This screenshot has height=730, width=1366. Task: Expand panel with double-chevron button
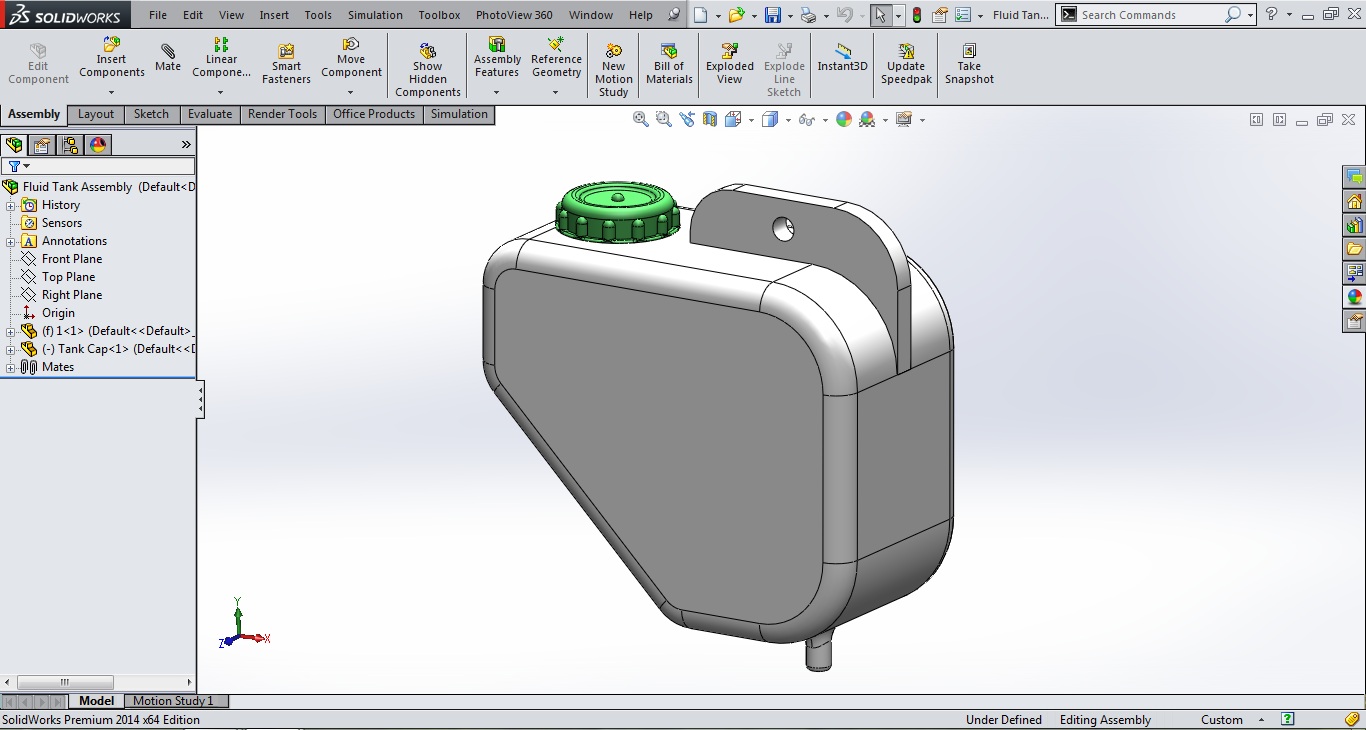point(186,145)
